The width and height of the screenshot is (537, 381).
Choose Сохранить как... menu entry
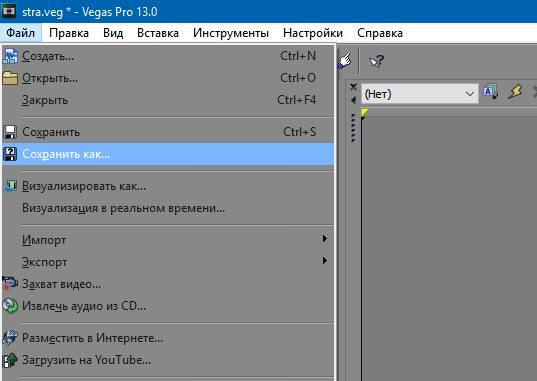[168, 154]
